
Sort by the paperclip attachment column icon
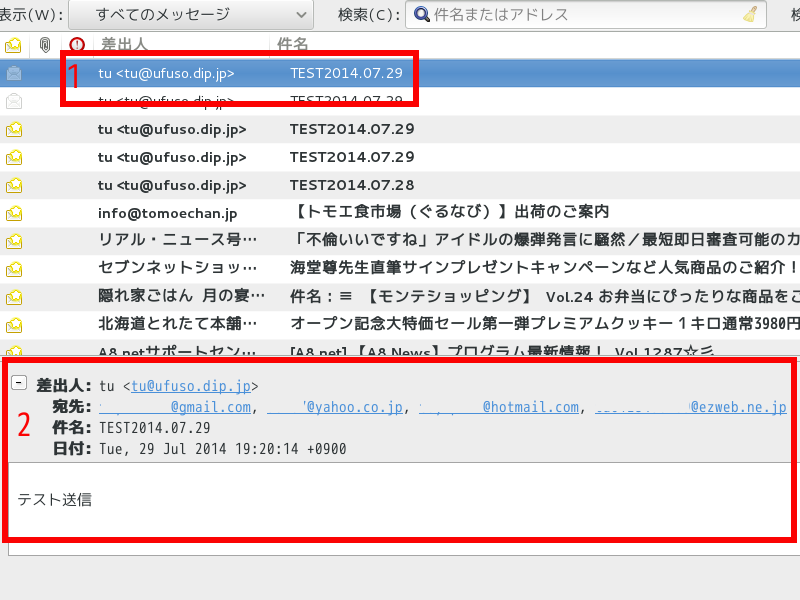tap(45, 45)
